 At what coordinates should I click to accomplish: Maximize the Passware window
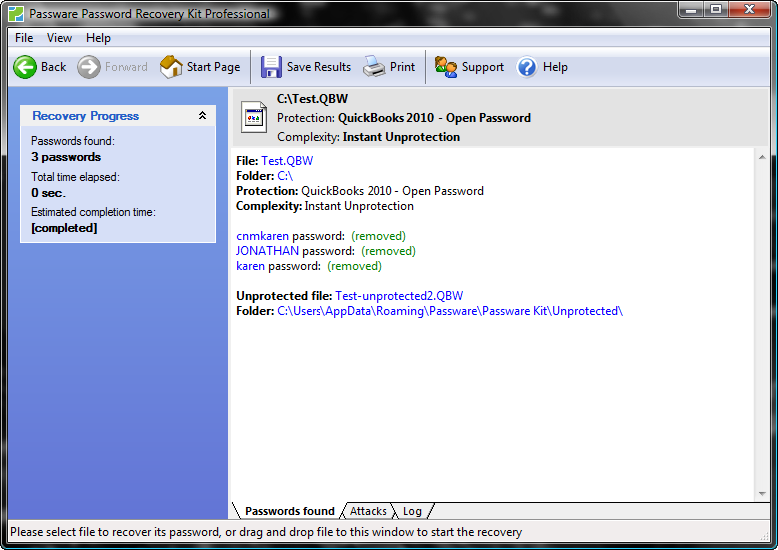coord(716,9)
